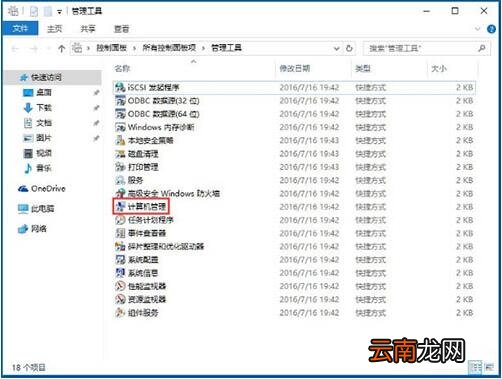Open the iSCSI 发起程序 shortcut icon

tap(120, 88)
